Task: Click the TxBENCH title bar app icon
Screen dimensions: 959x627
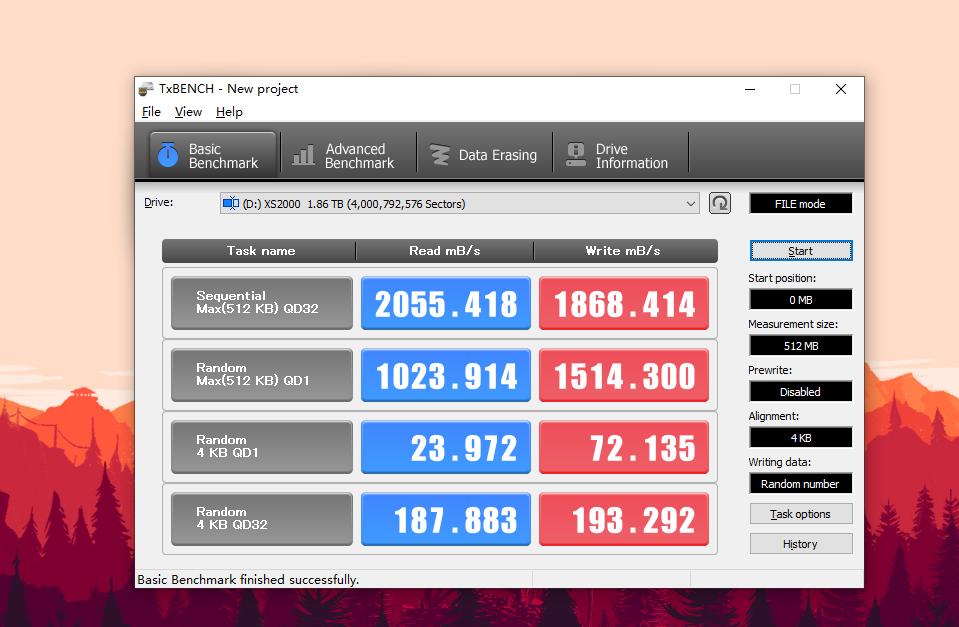Action: coord(146,89)
